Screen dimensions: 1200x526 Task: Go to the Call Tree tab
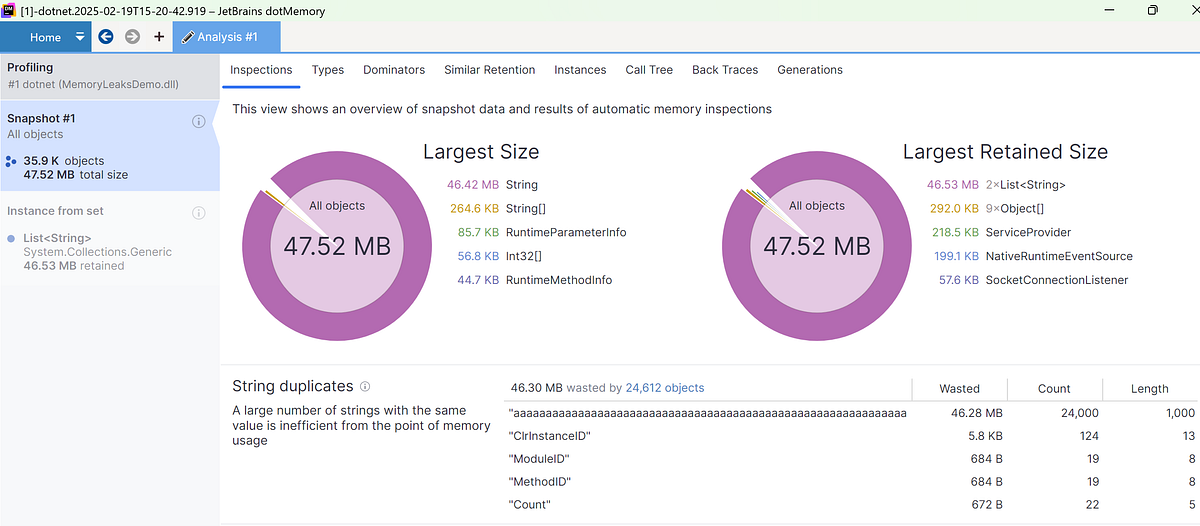point(649,70)
